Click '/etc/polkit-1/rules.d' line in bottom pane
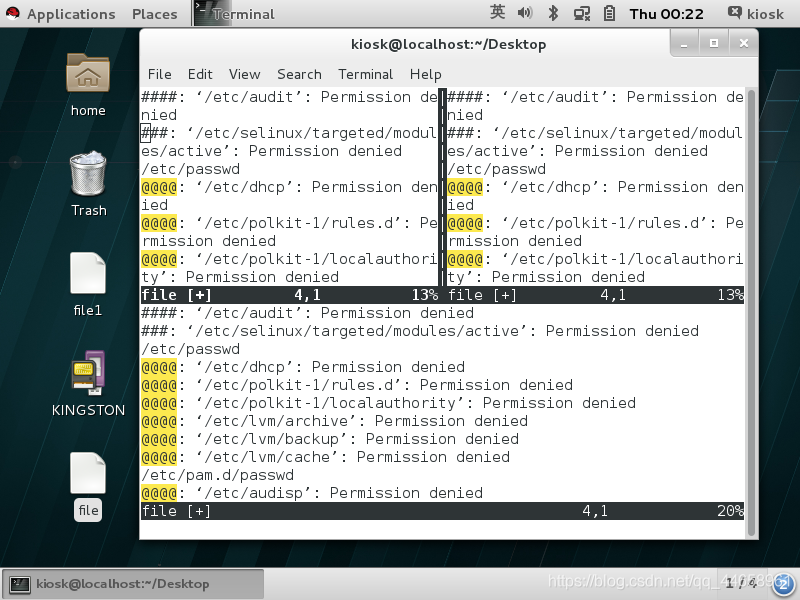The width and height of the screenshot is (800, 600). [357, 385]
